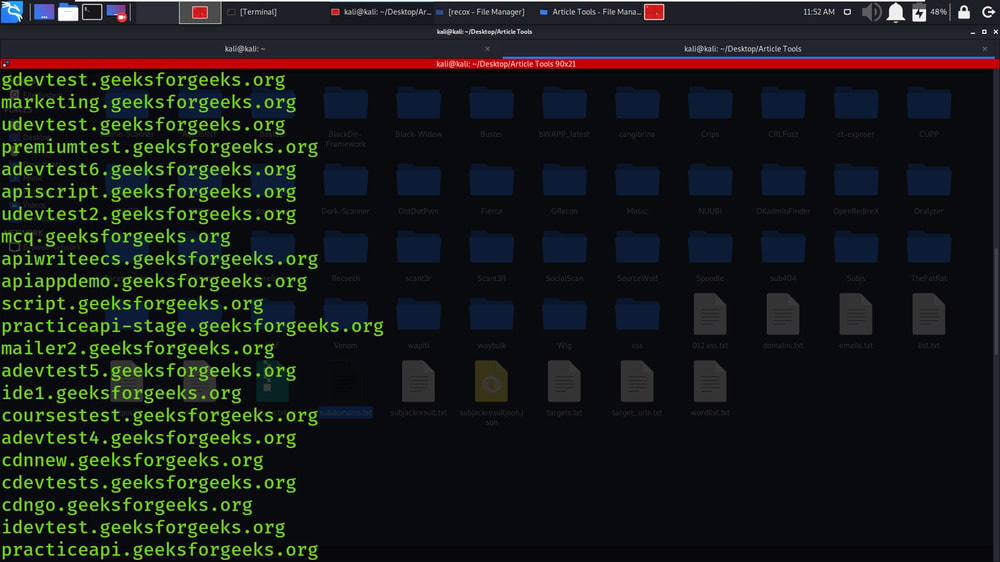Click the line apiappdemo.geeksforgeeks.org
The height and width of the screenshot is (562, 1000).
[x=154, y=281]
